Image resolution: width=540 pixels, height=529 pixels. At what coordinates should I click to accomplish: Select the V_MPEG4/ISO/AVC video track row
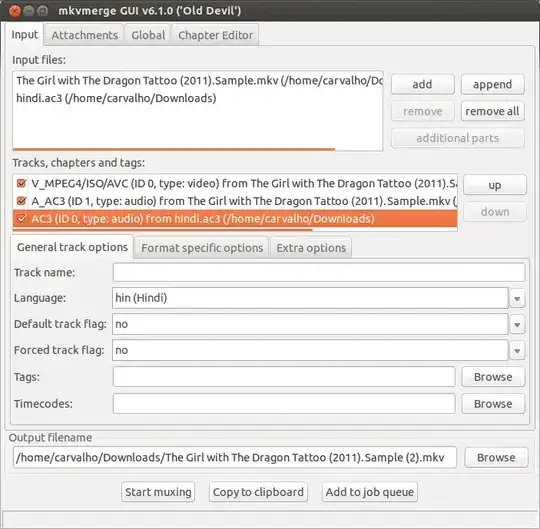(x=235, y=183)
